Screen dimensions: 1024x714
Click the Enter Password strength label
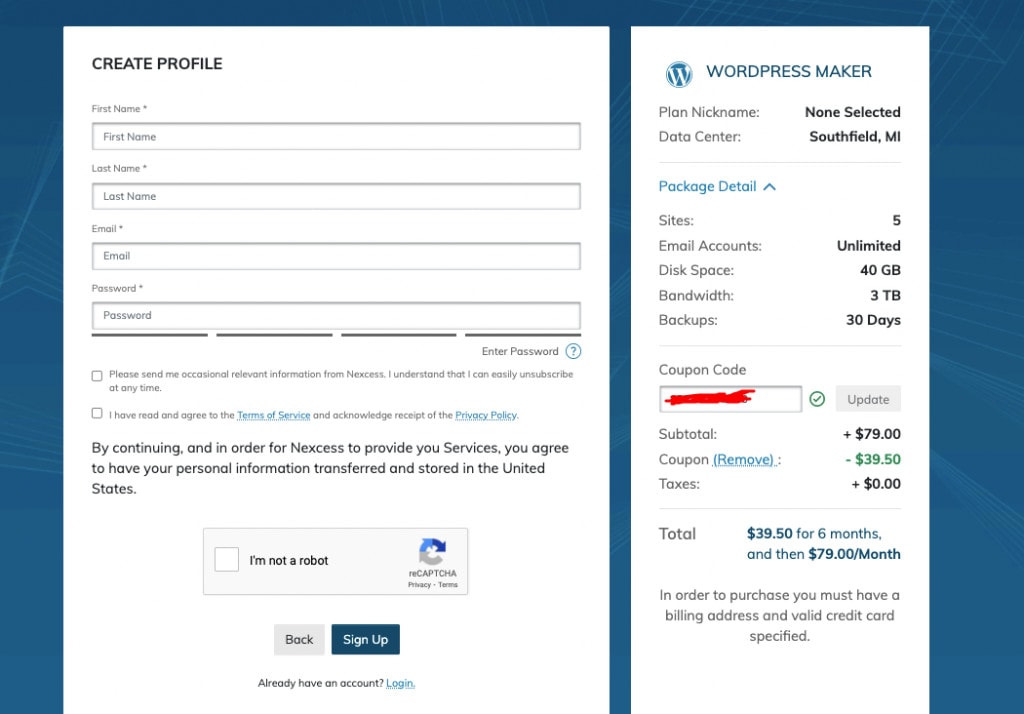[x=520, y=351]
